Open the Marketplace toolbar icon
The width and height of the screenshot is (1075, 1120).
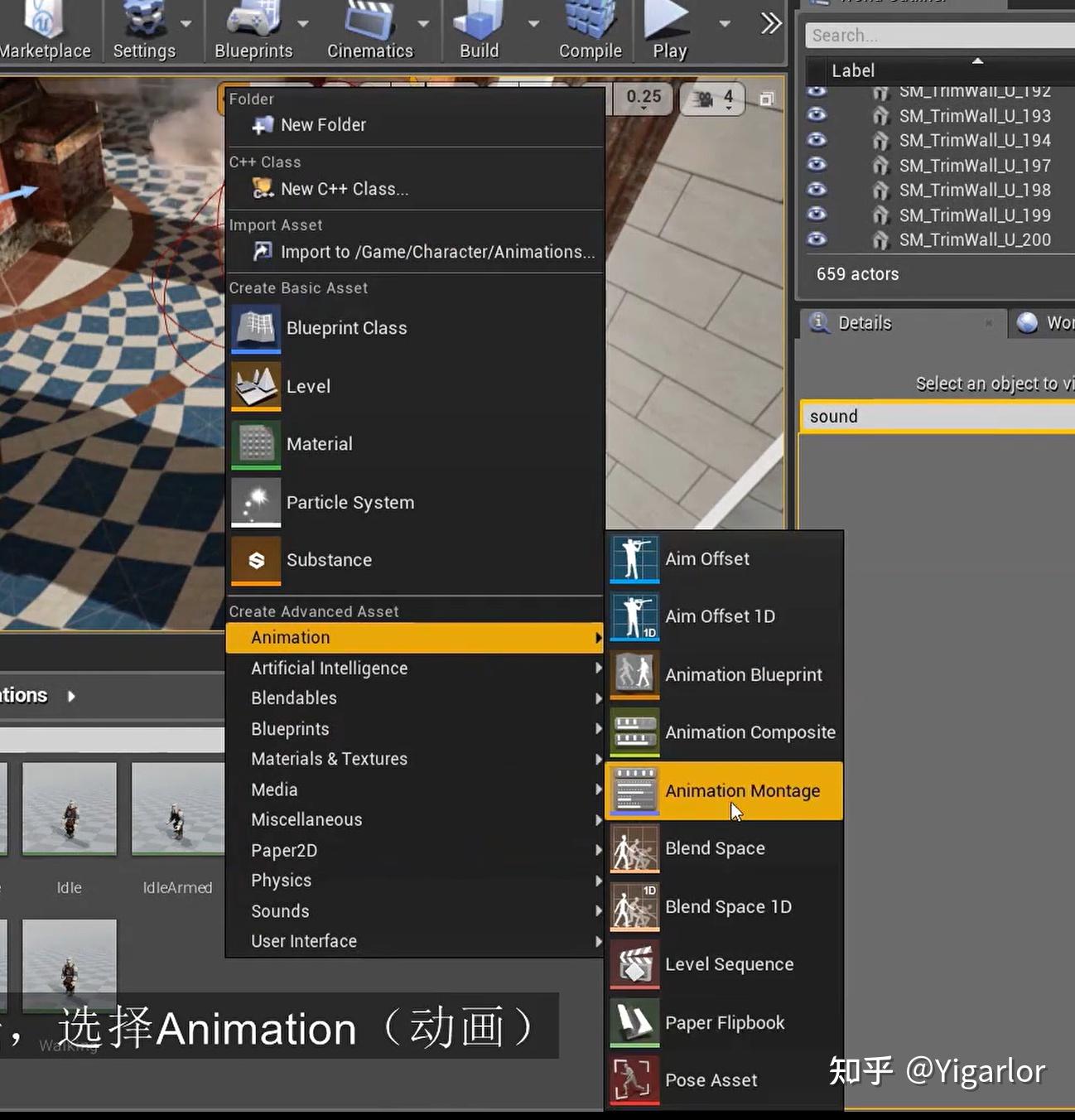(x=45, y=30)
